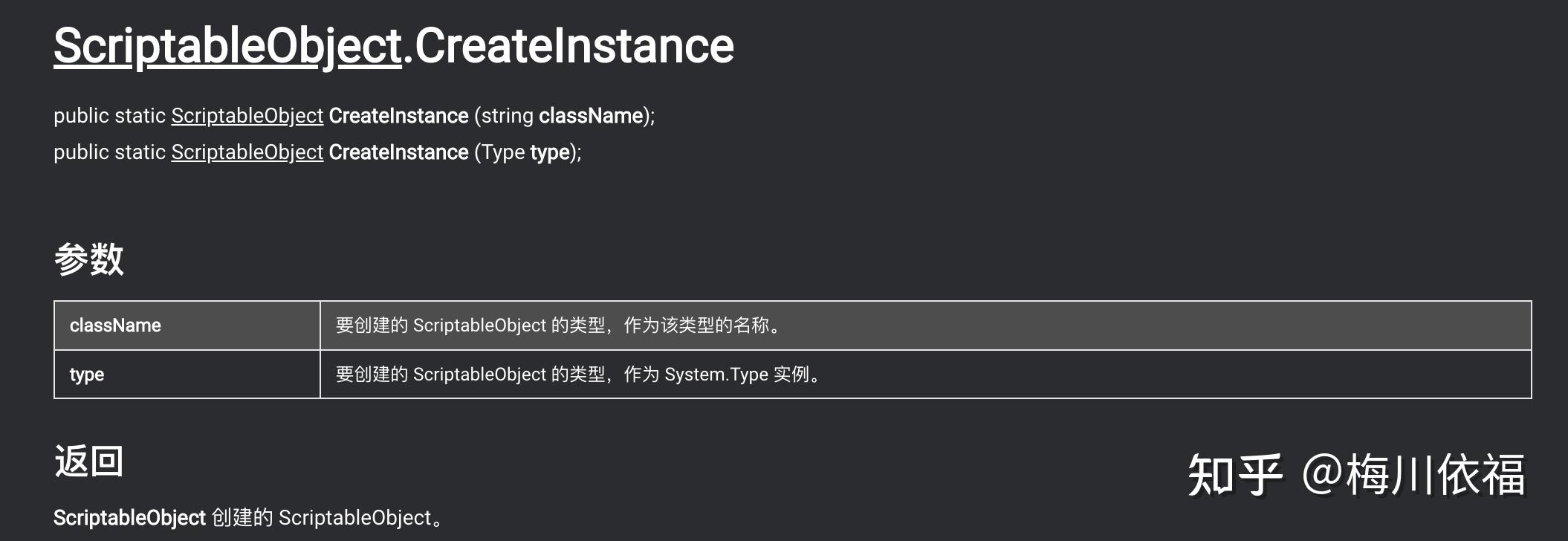Click the ScriptableObject link in the string className signature
The image size is (1568, 541).
247,116
